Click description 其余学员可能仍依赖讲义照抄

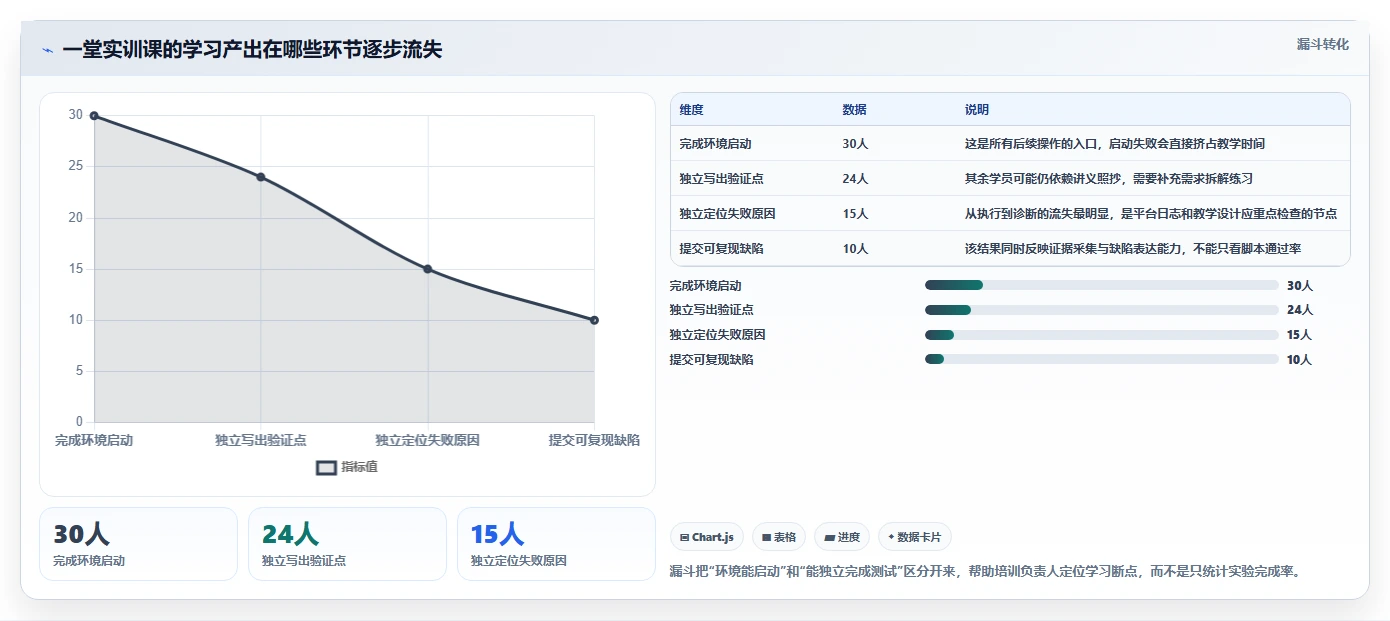pos(1108,179)
